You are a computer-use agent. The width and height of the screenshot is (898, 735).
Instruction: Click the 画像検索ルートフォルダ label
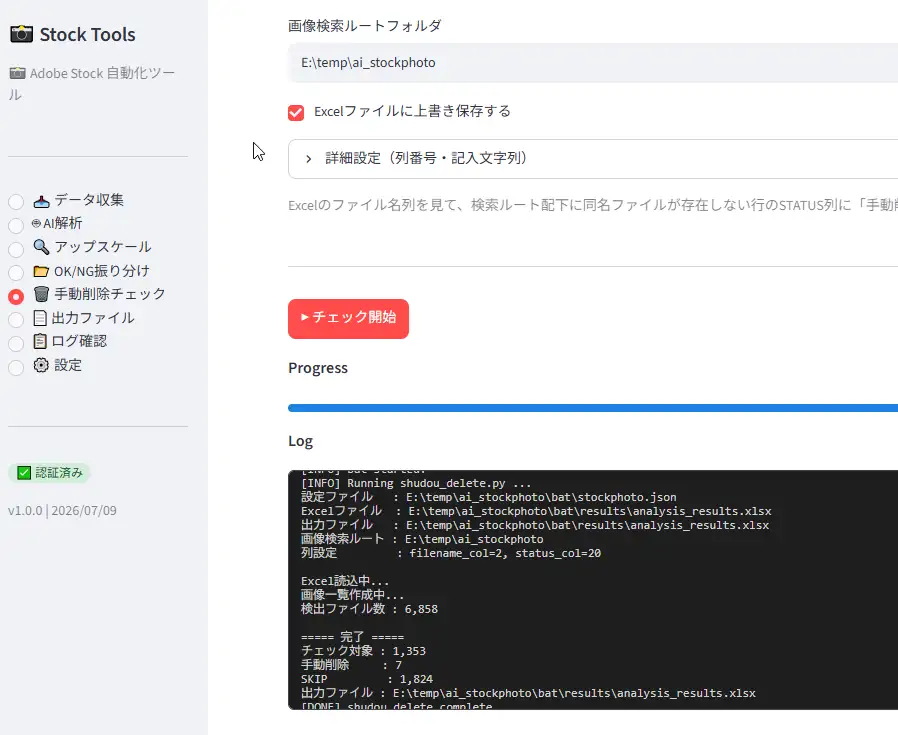coord(365,26)
